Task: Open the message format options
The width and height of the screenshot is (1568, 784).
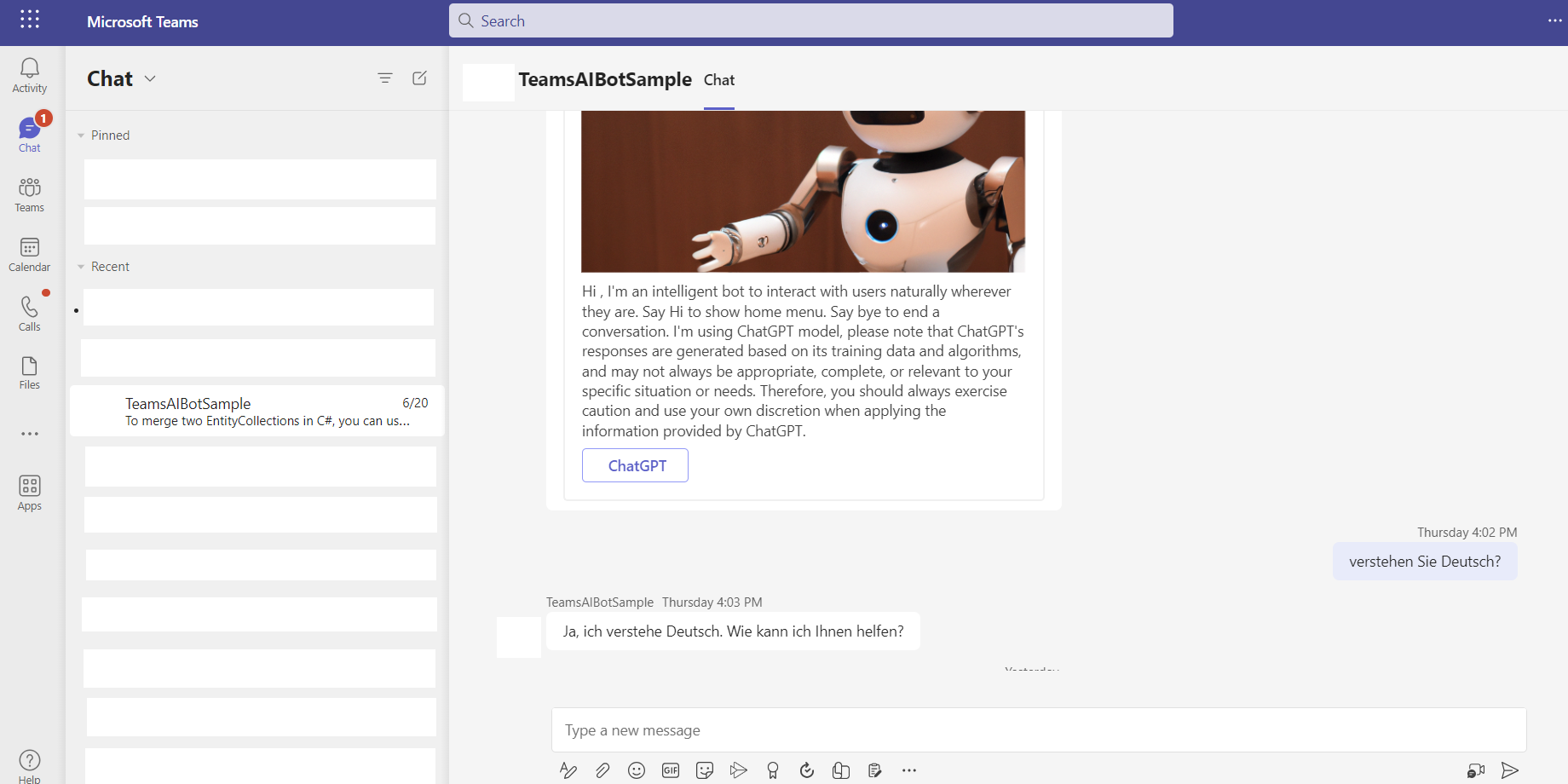Action: point(568,770)
